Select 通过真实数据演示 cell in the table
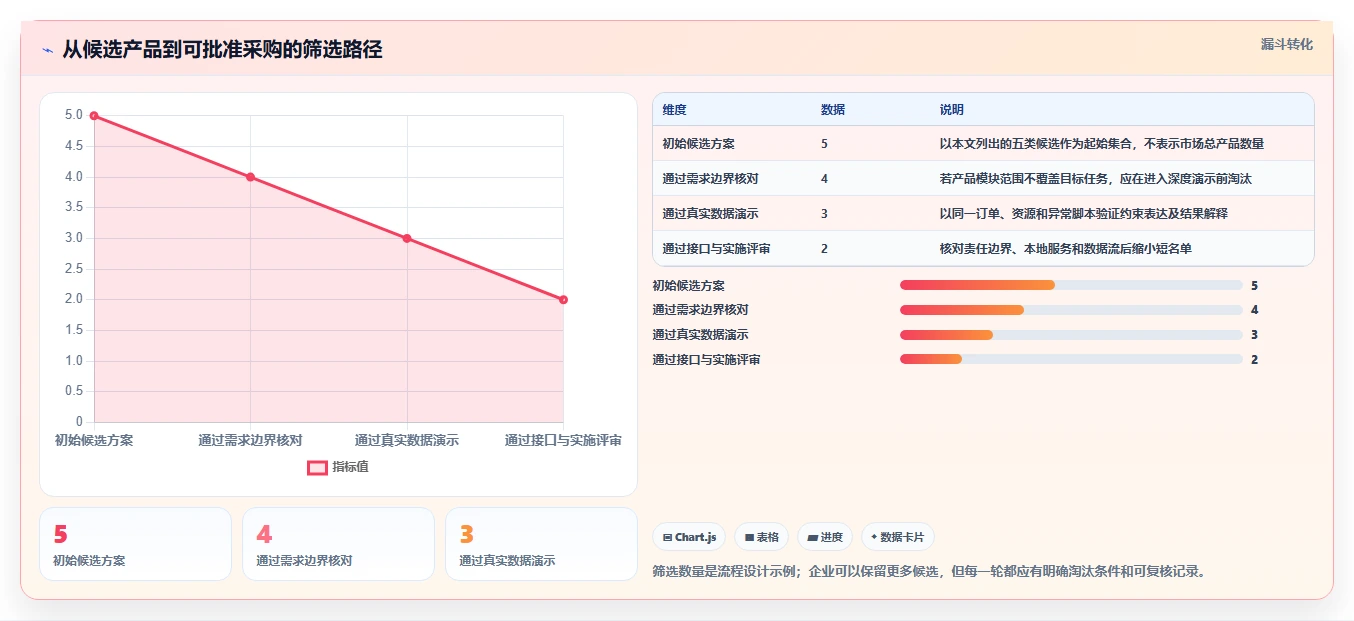Image resolution: width=1354 pixels, height=621 pixels. 711,213
